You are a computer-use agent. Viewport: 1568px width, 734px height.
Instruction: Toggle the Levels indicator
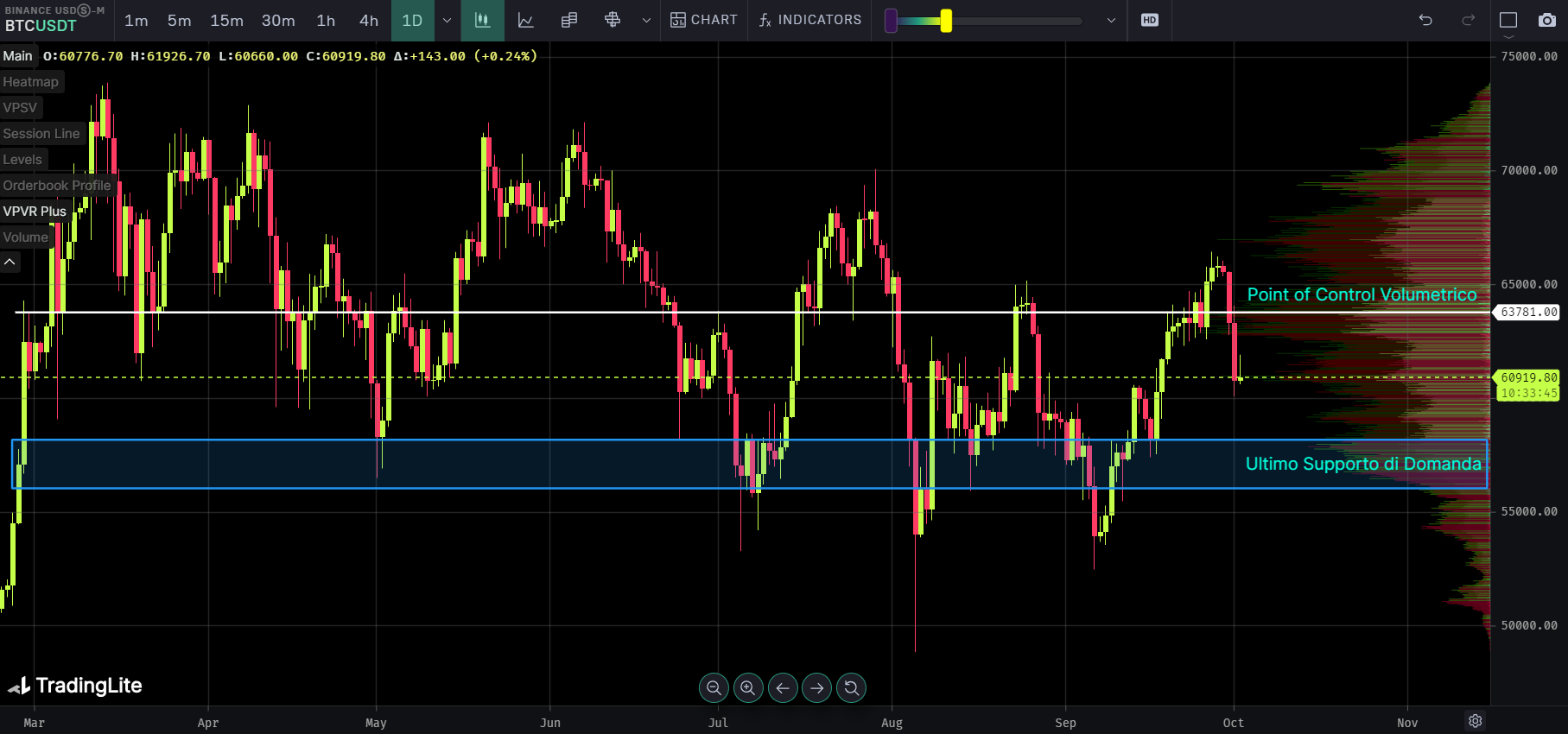(22, 160)
